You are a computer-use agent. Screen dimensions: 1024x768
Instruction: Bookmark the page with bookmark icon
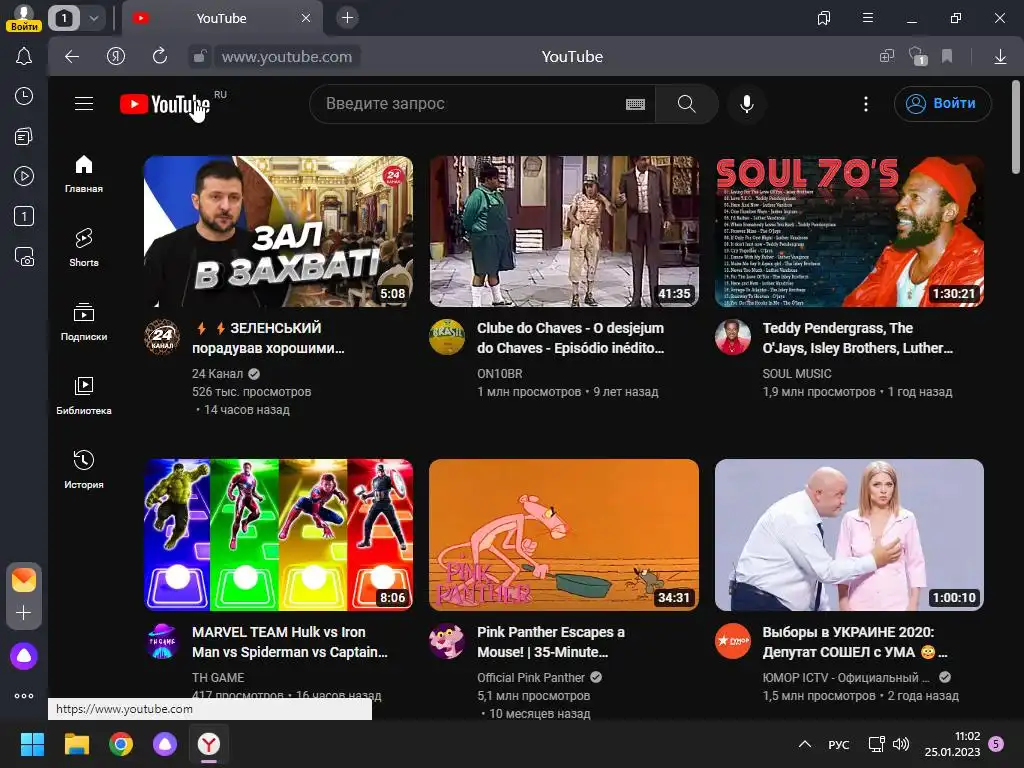point(947,57)
